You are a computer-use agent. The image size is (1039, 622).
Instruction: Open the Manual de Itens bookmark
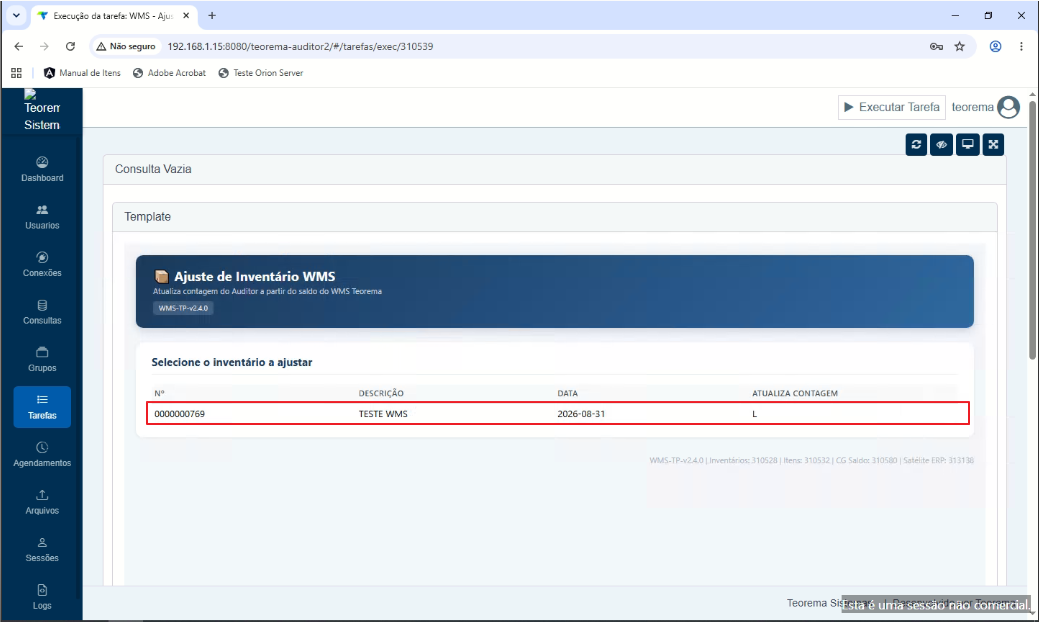(x=82, y=73)
